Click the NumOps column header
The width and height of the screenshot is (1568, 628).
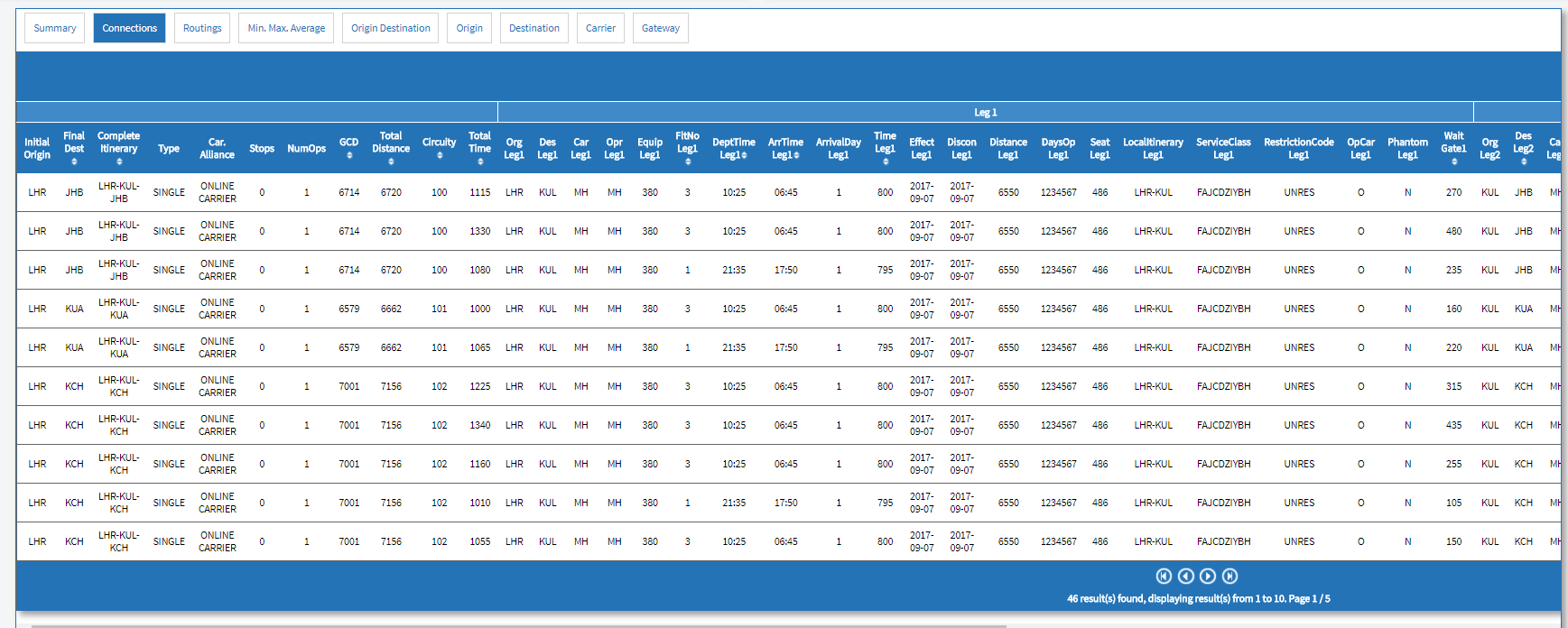click(307, 148)
